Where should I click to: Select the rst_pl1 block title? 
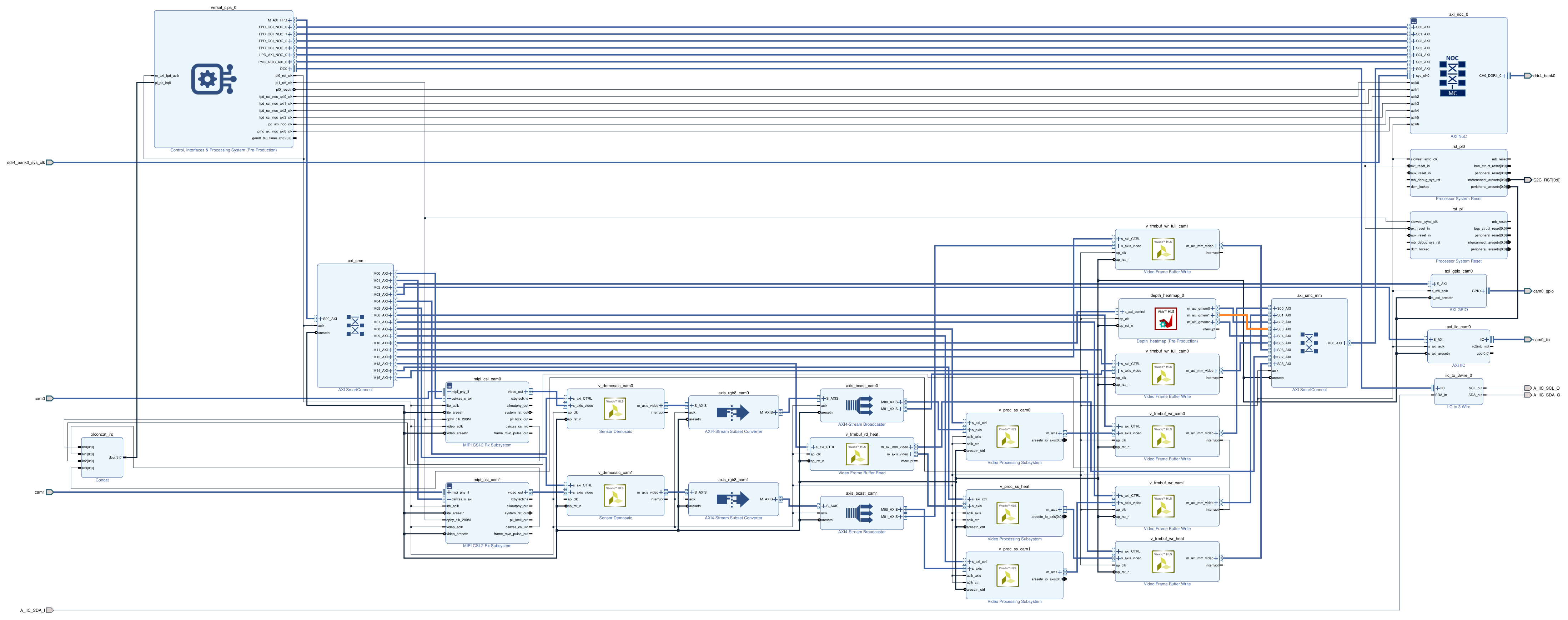click(1458, 209)
